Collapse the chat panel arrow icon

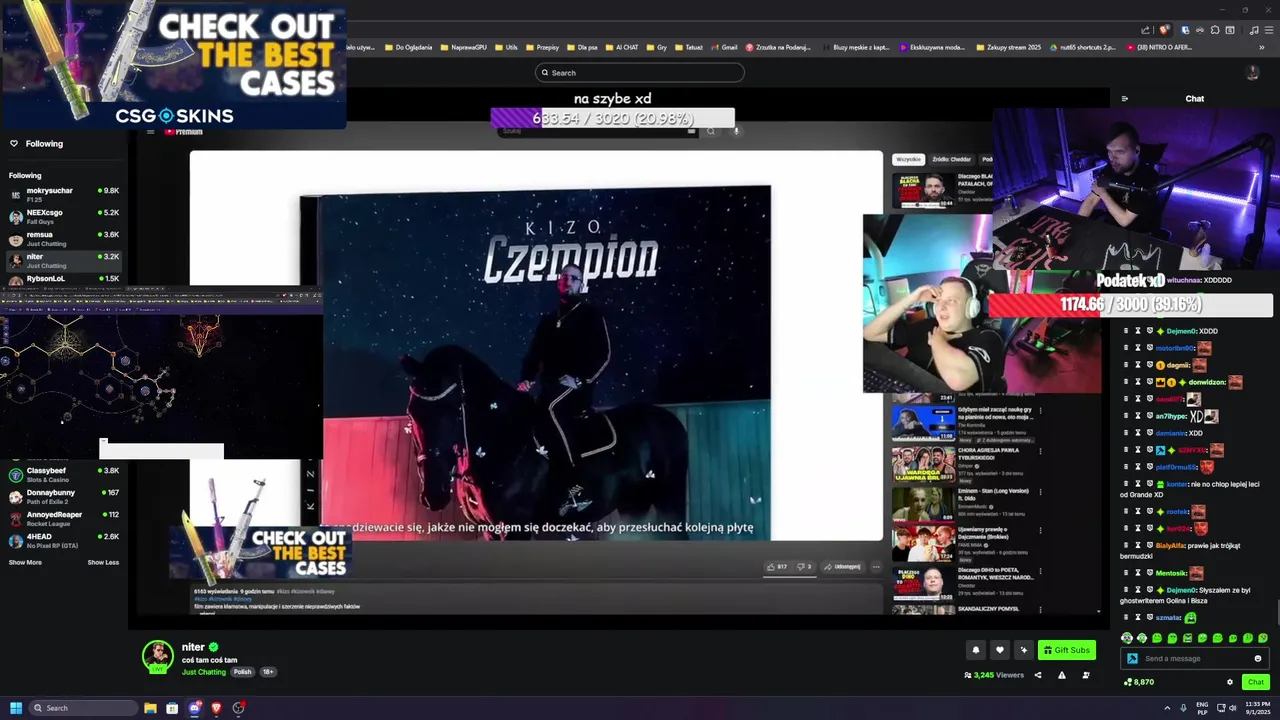1125,99
